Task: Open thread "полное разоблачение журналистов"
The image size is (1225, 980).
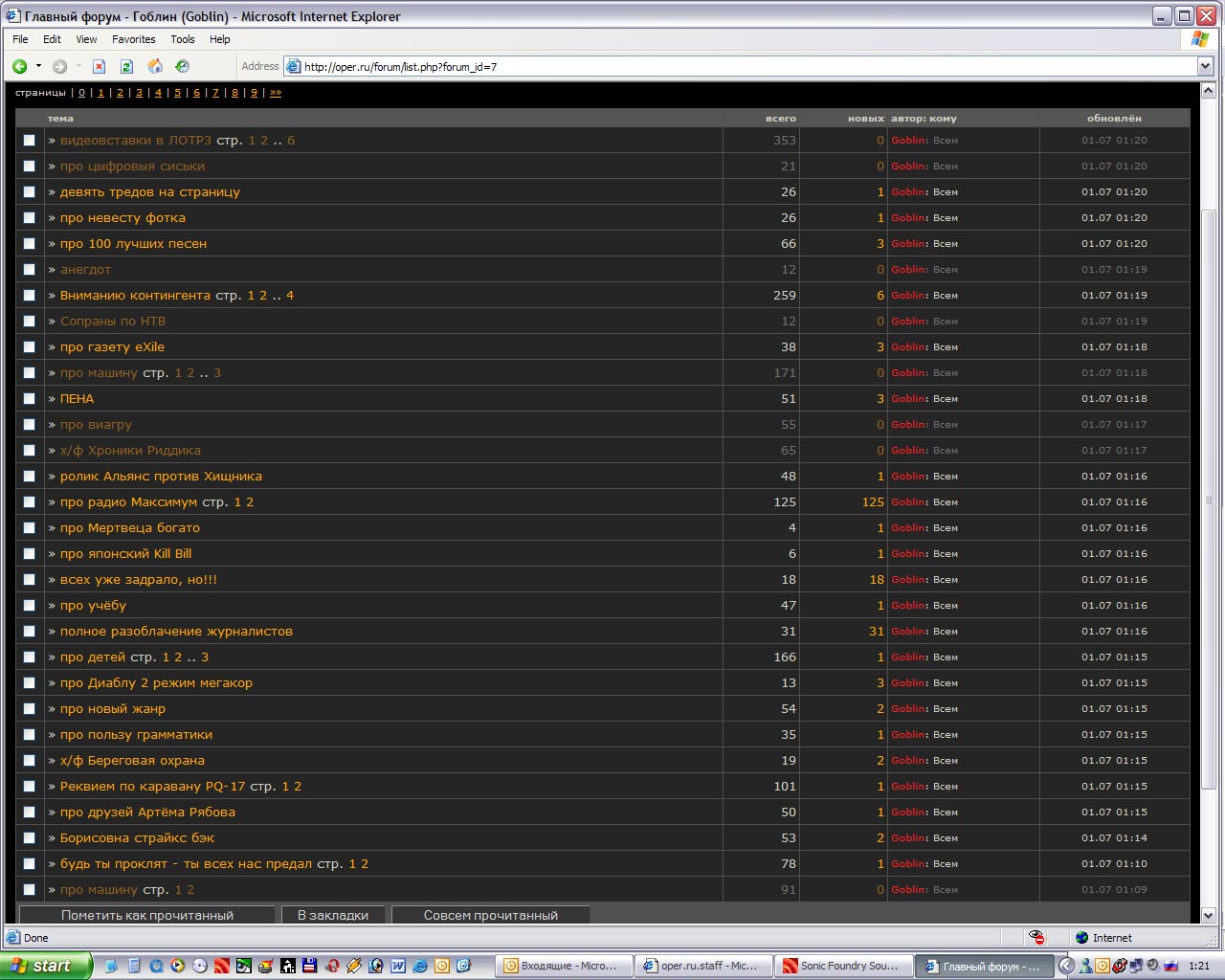Action: (x=176, y=632)
